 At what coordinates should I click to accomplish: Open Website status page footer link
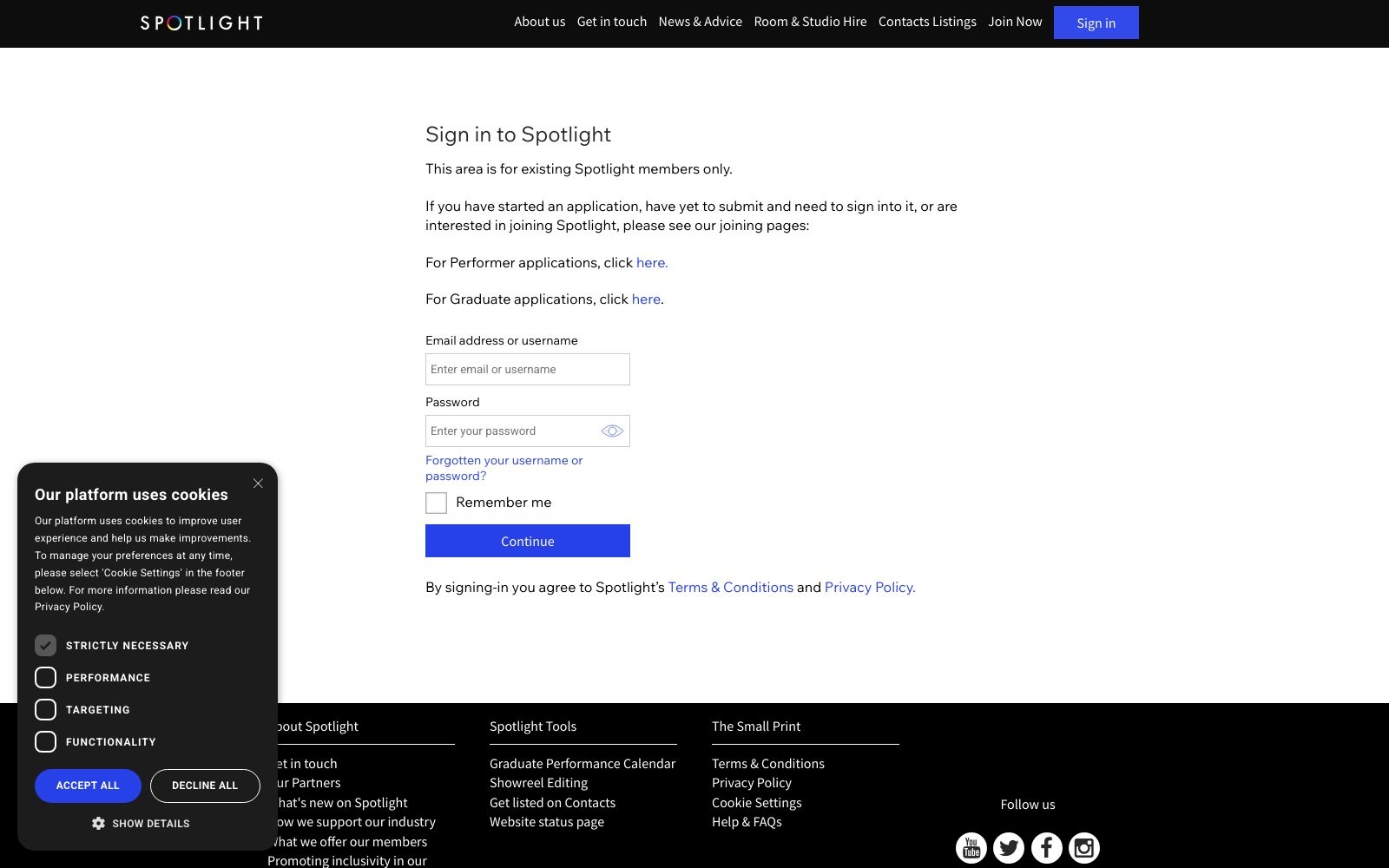[547, 822]
